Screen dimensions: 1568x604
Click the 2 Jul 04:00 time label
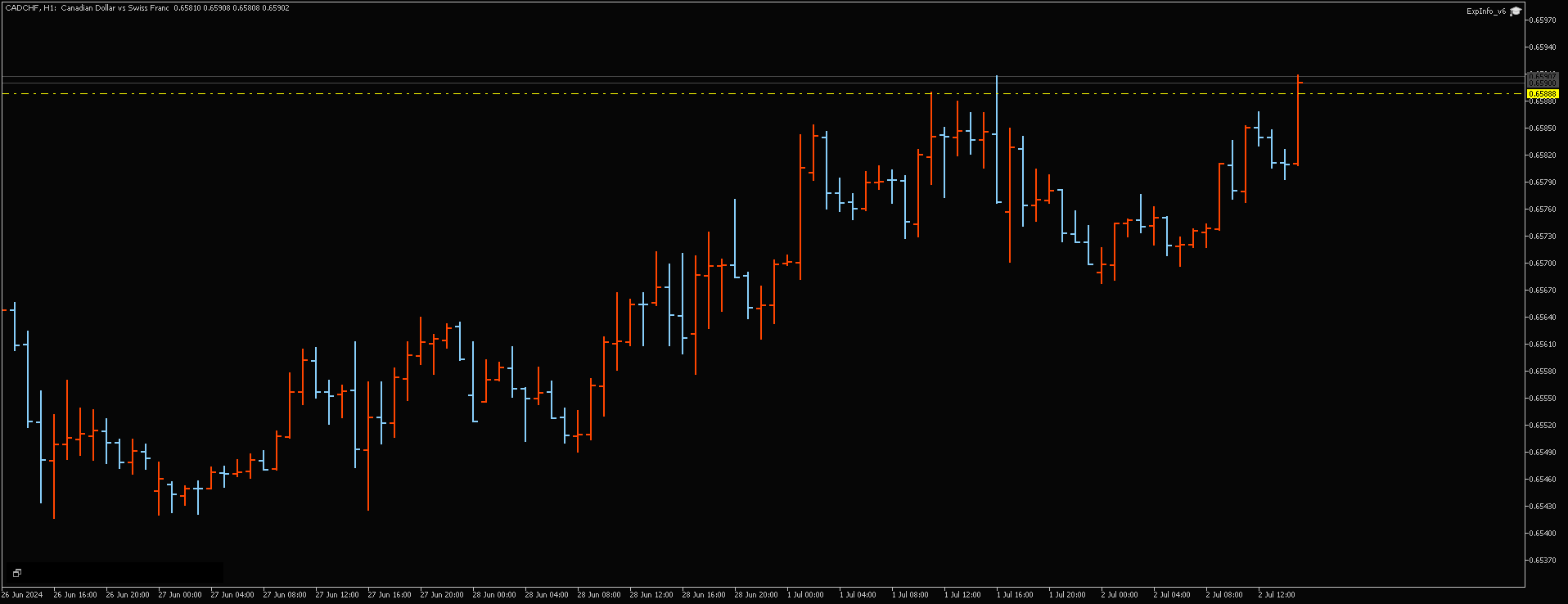tap(1172, 595)
